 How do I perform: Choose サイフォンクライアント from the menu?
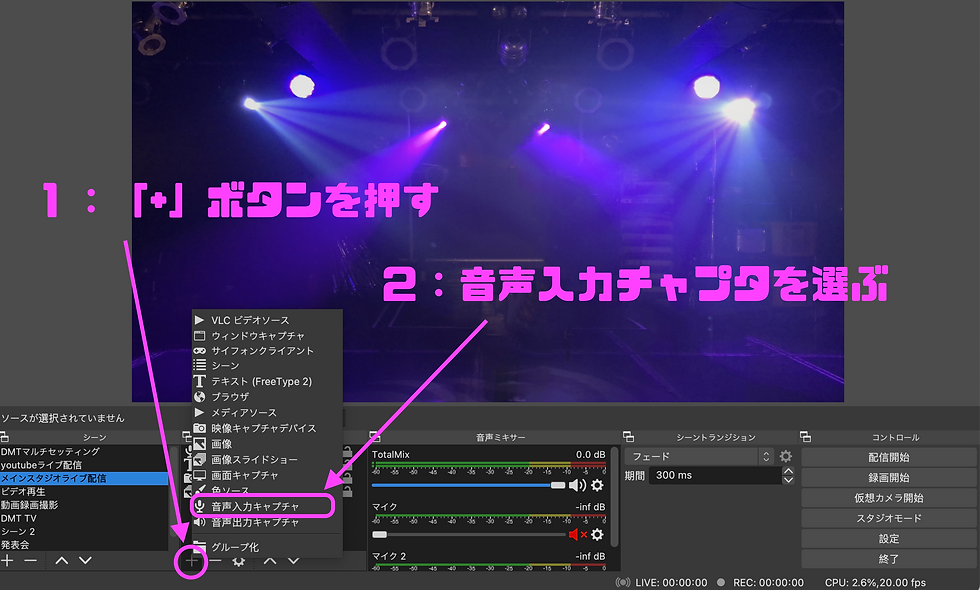(267, 351)
